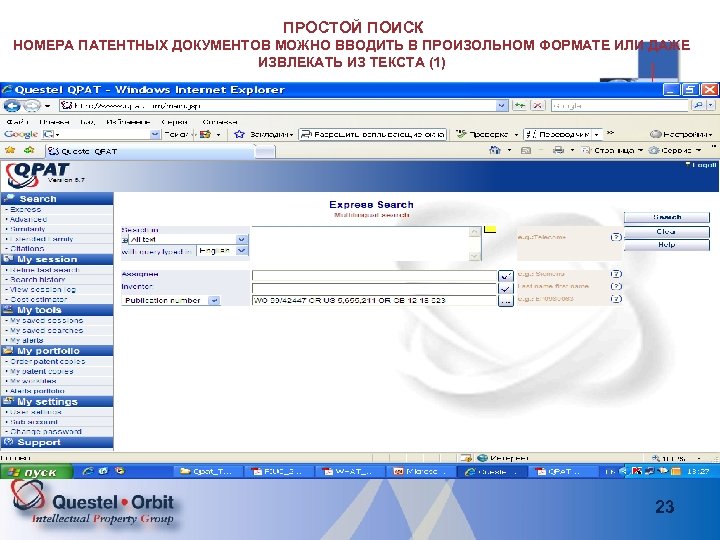Click the ellipsis button beside the Publication number field
This screenshot has height=540, width=720.
click(506, 301)
